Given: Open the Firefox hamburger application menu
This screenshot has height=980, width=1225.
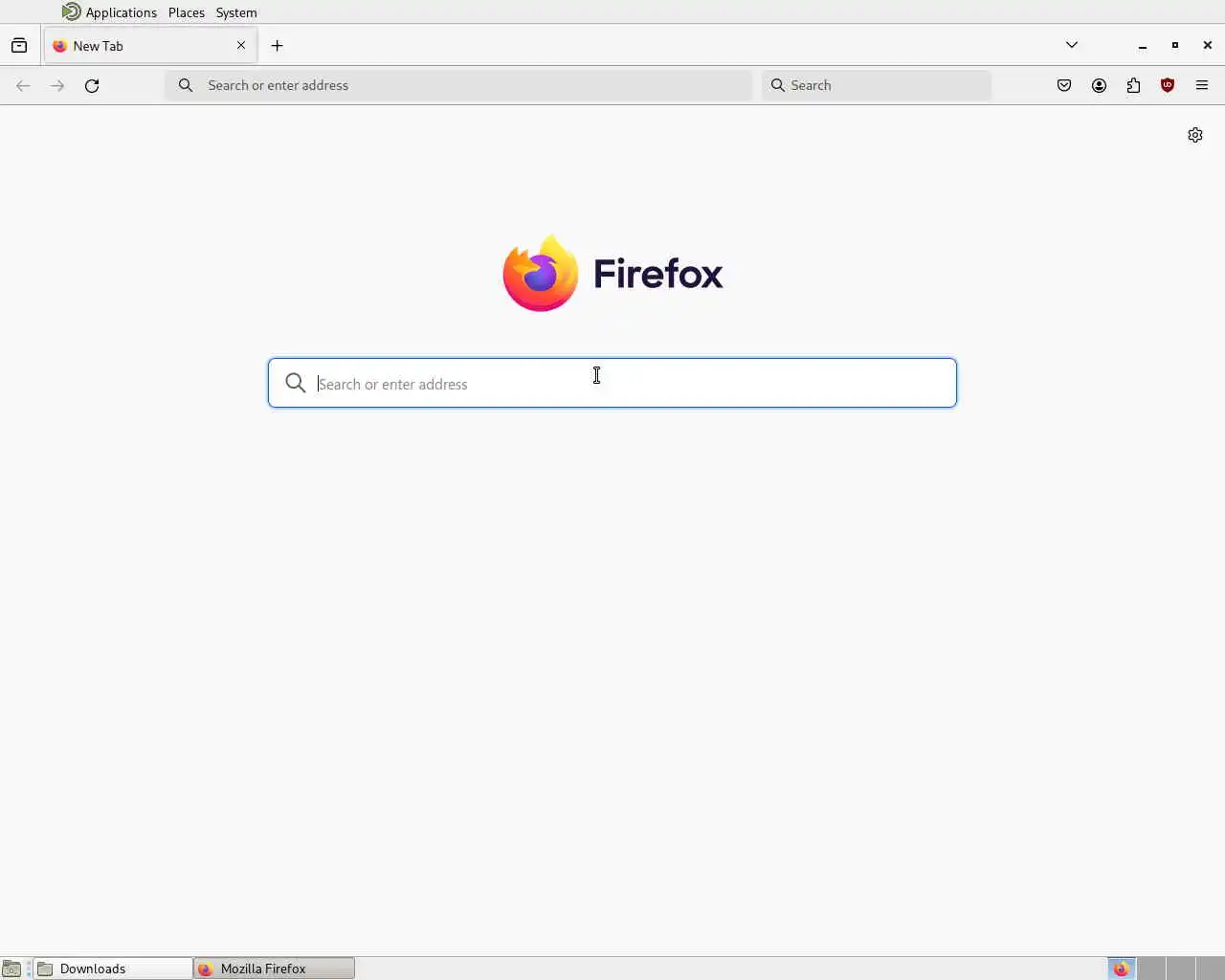Looking at the screenshot, I should coord(1202,85).
